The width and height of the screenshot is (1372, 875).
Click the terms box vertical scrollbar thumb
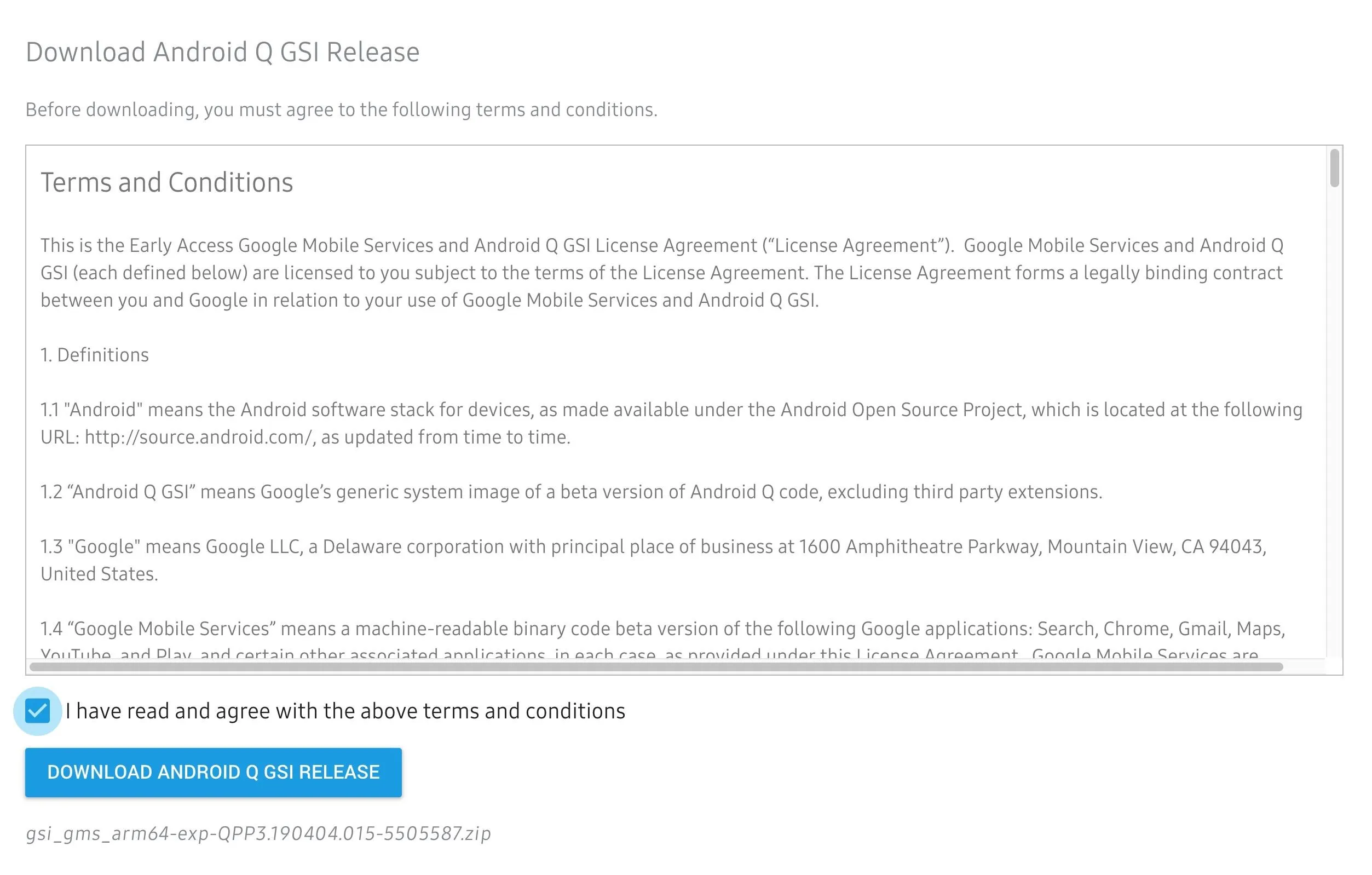click(x=1334, y=168)
